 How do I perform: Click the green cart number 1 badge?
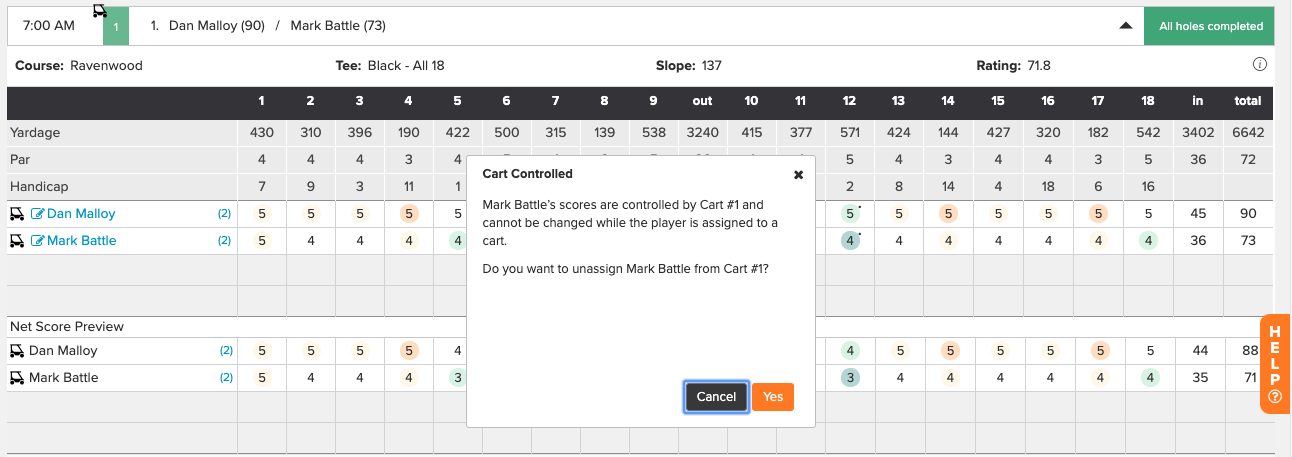tap(116, 27)
